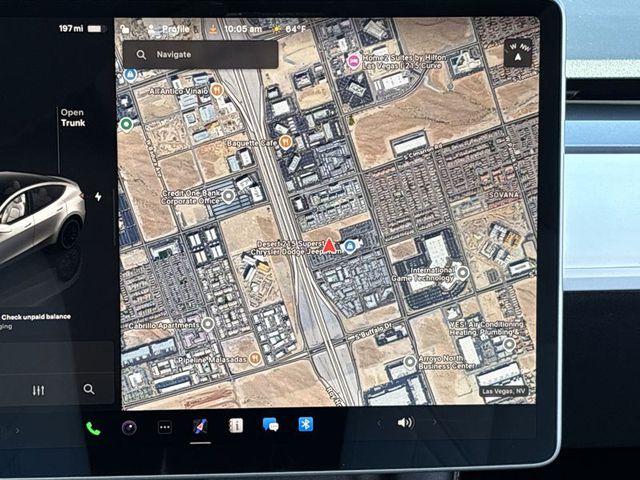
Task: Select Pipeline Malasadas restaurant marker
Action: coord(255,359)
